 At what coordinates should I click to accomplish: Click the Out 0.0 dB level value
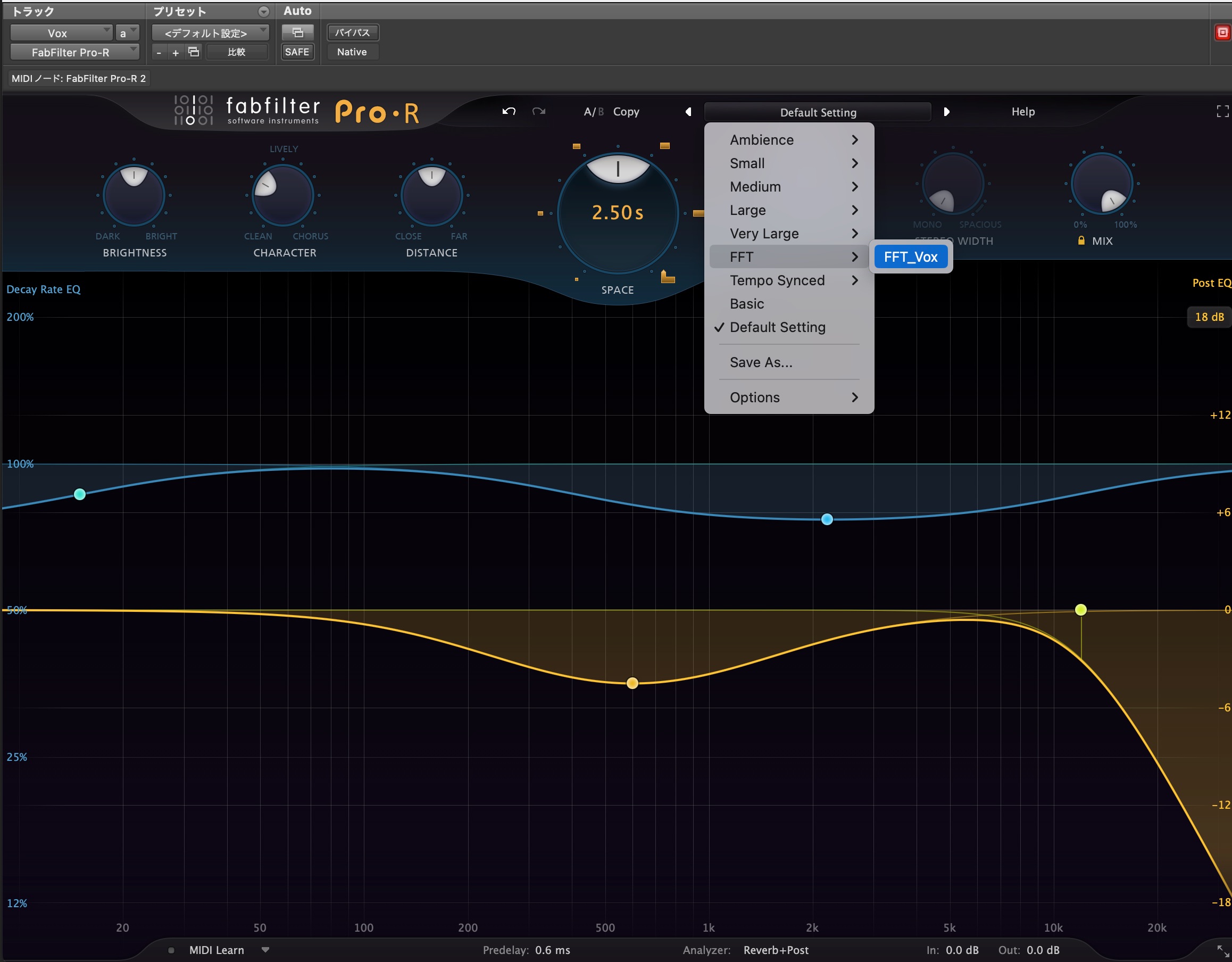[1043, 950]
